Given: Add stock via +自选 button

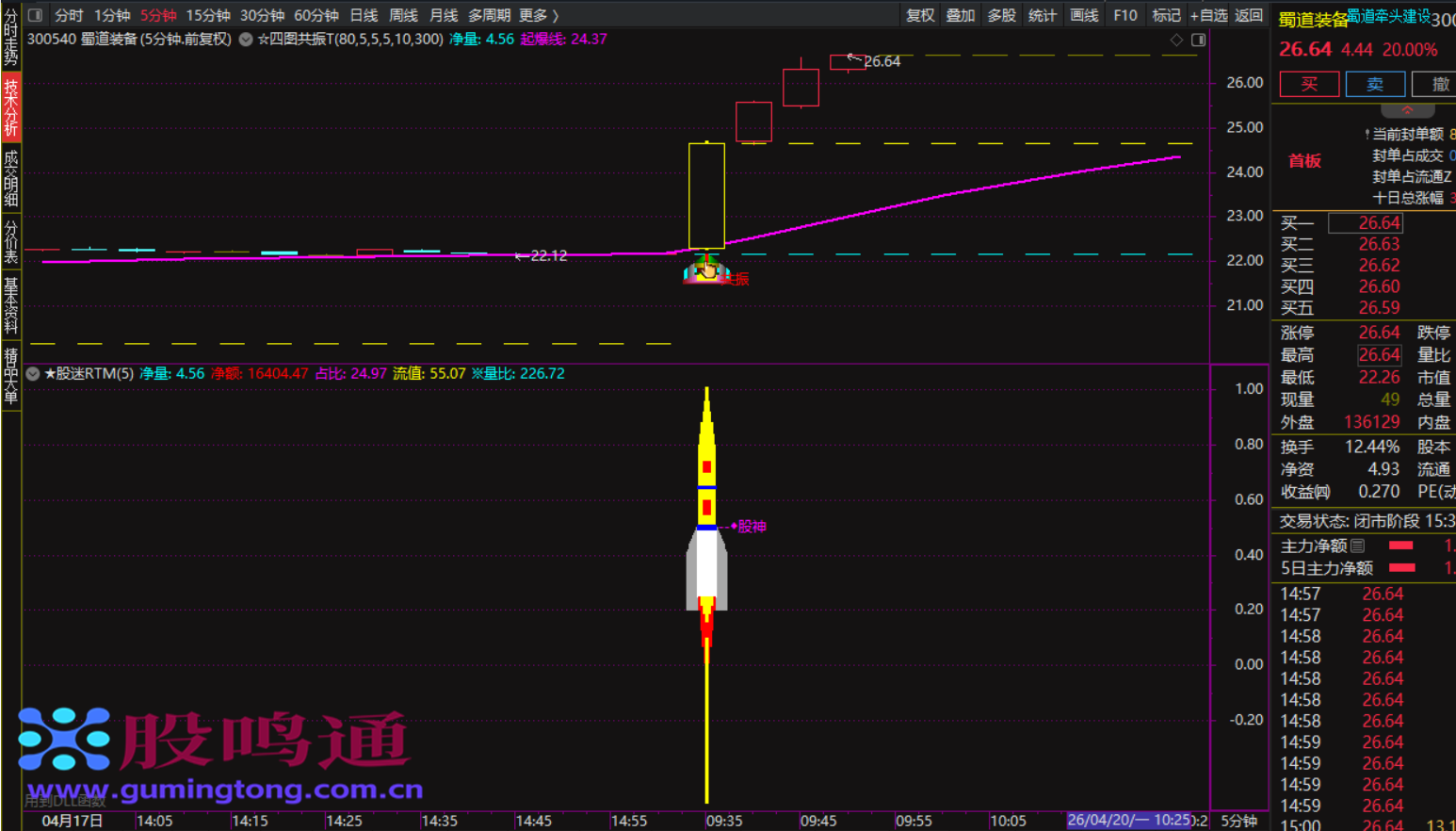Looking at the screenshot, I should coord(1208,15).
